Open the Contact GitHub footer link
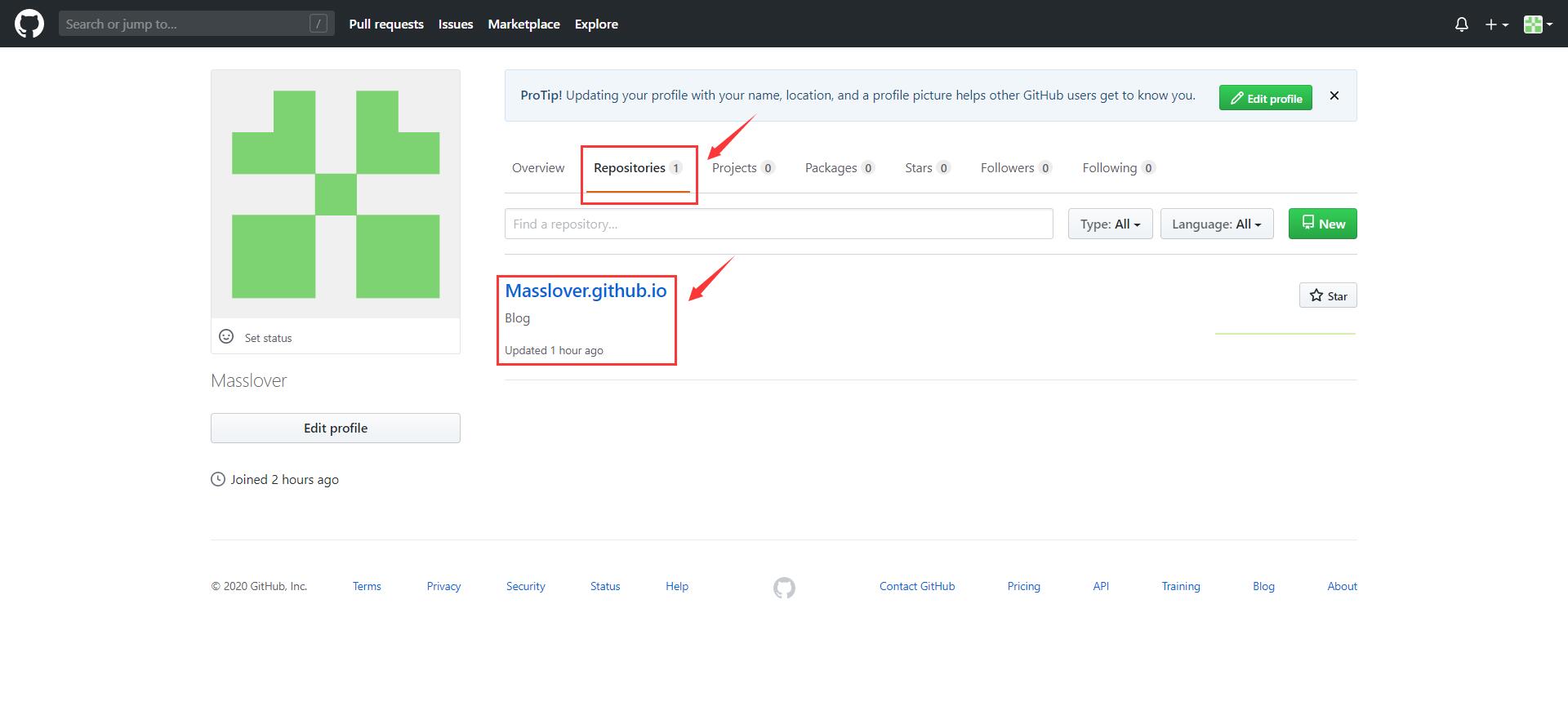Image resolution: width=1568 pixels, height=706 pixels. coord(917,586)
